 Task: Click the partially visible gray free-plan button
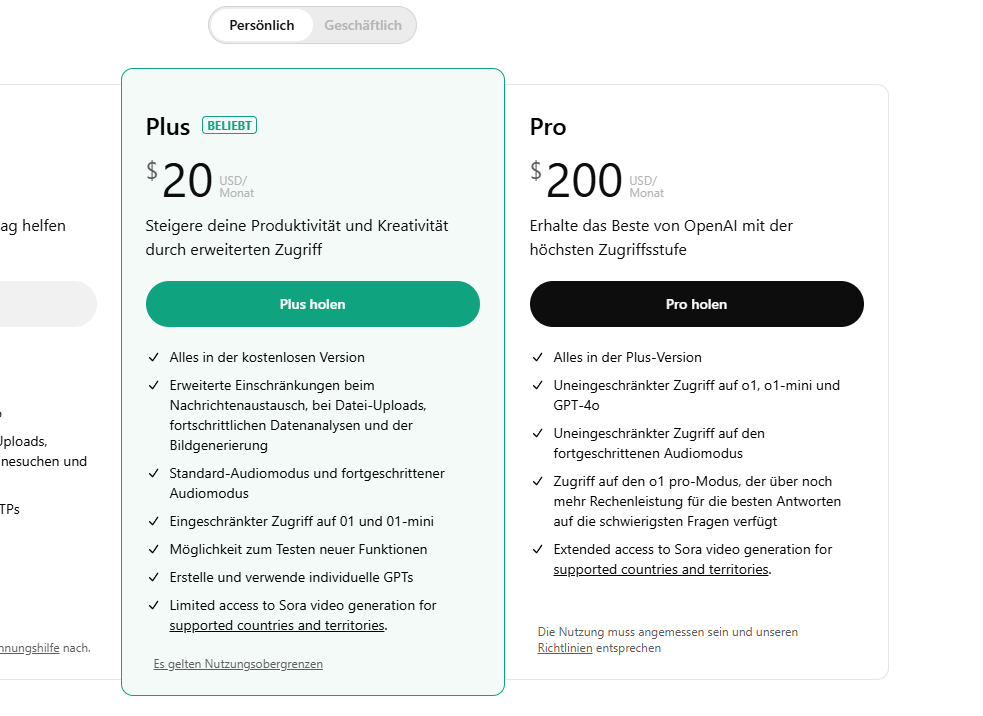48,304
